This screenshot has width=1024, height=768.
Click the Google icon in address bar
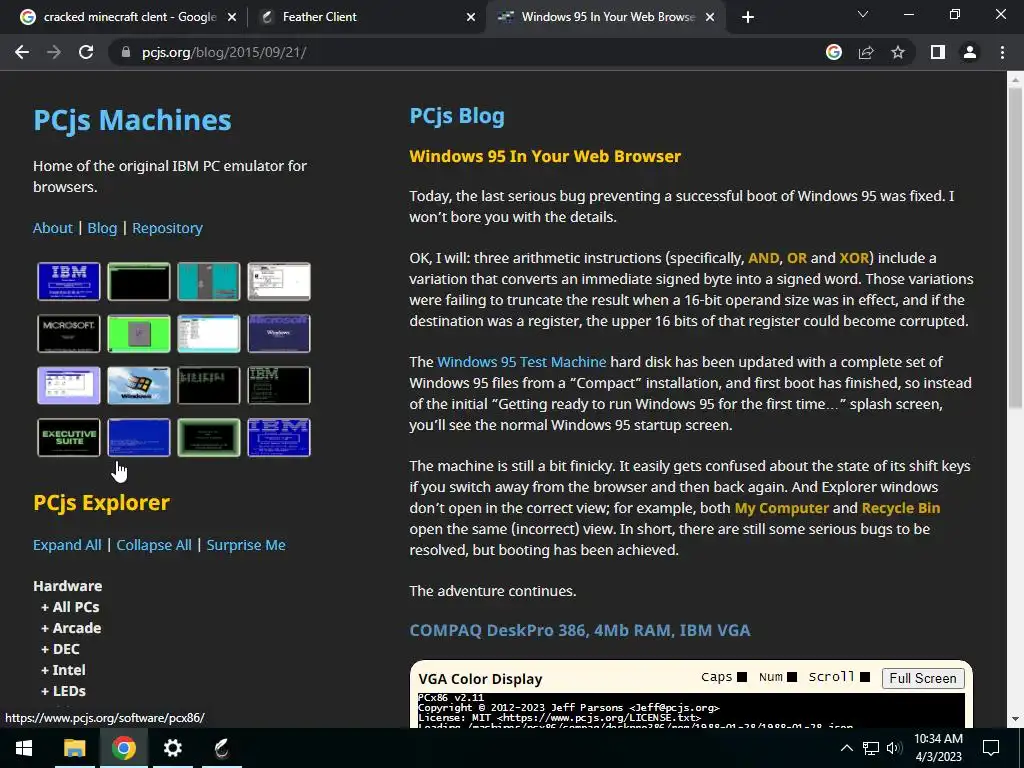833,52
